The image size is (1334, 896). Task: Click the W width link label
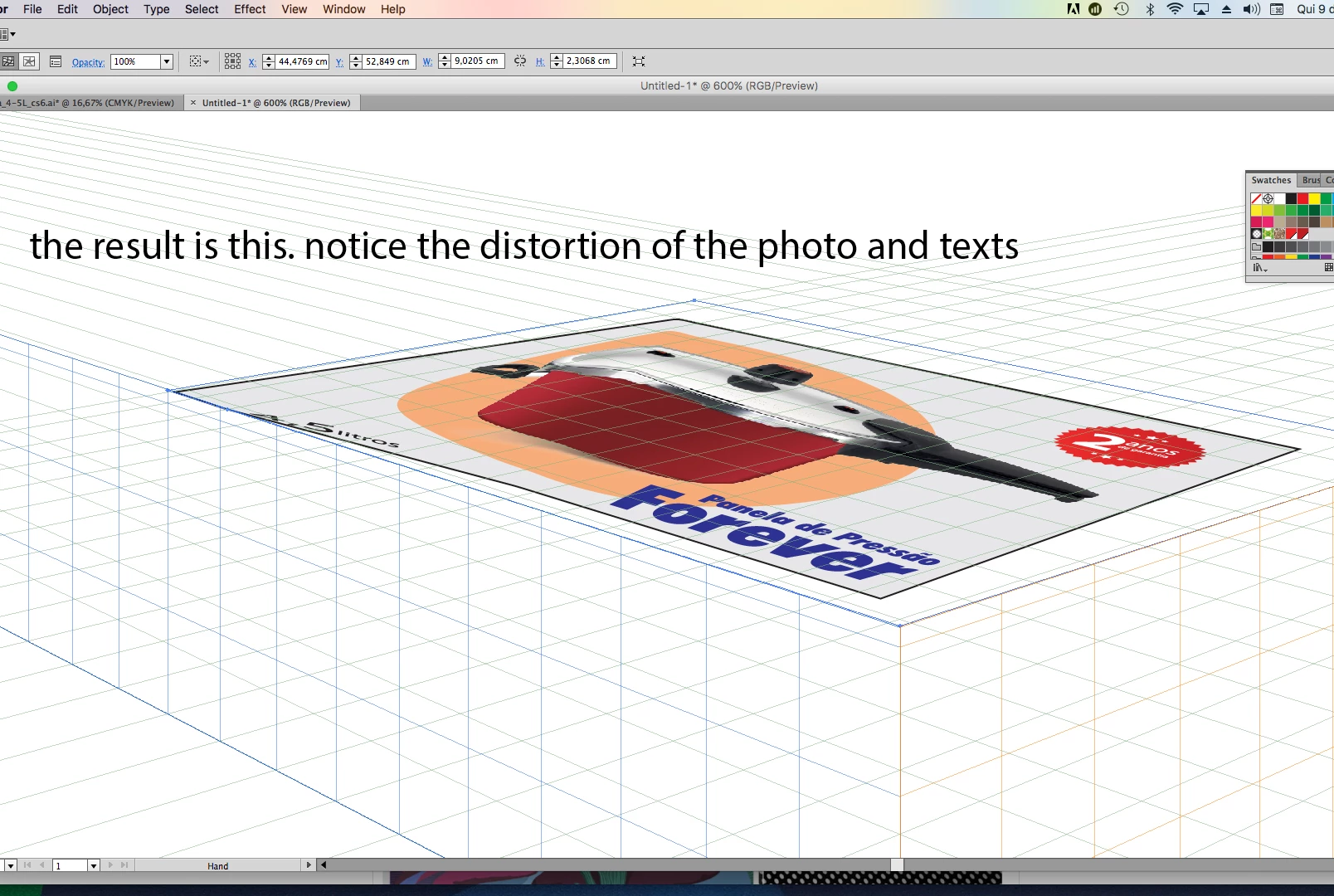(427, 62)
